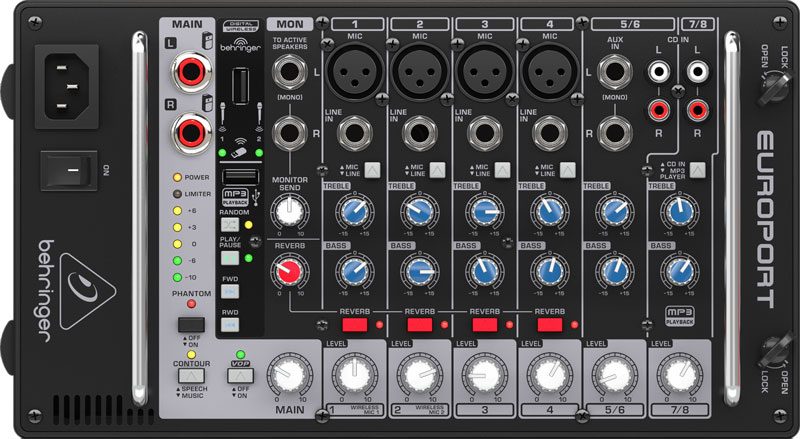Image resolution: width=800 pixels, height=439 pixels.
Task: Click the RWD skip button
Action: point(230,325)
